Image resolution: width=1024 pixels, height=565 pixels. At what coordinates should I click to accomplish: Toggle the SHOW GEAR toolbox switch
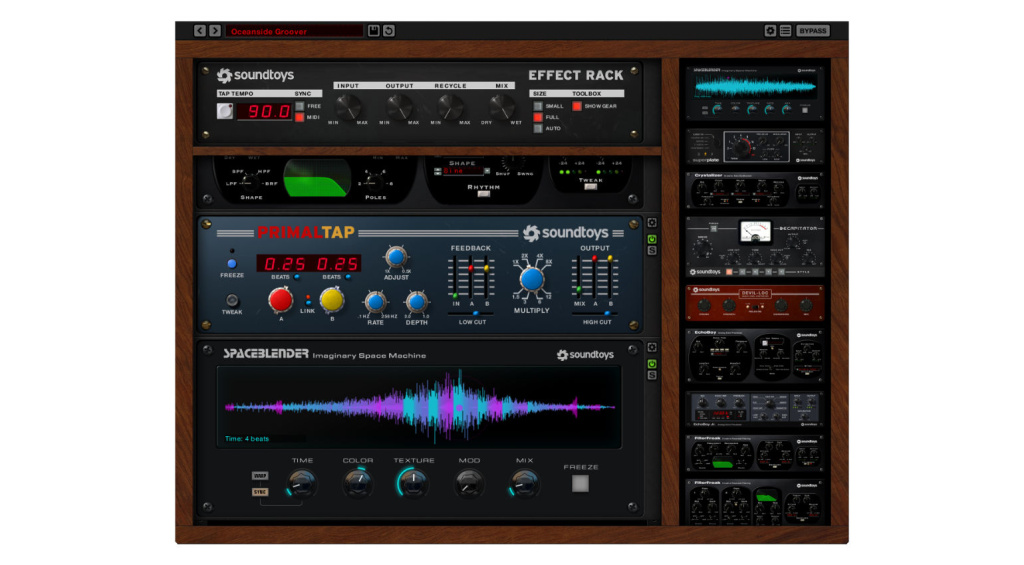(577, 106)
